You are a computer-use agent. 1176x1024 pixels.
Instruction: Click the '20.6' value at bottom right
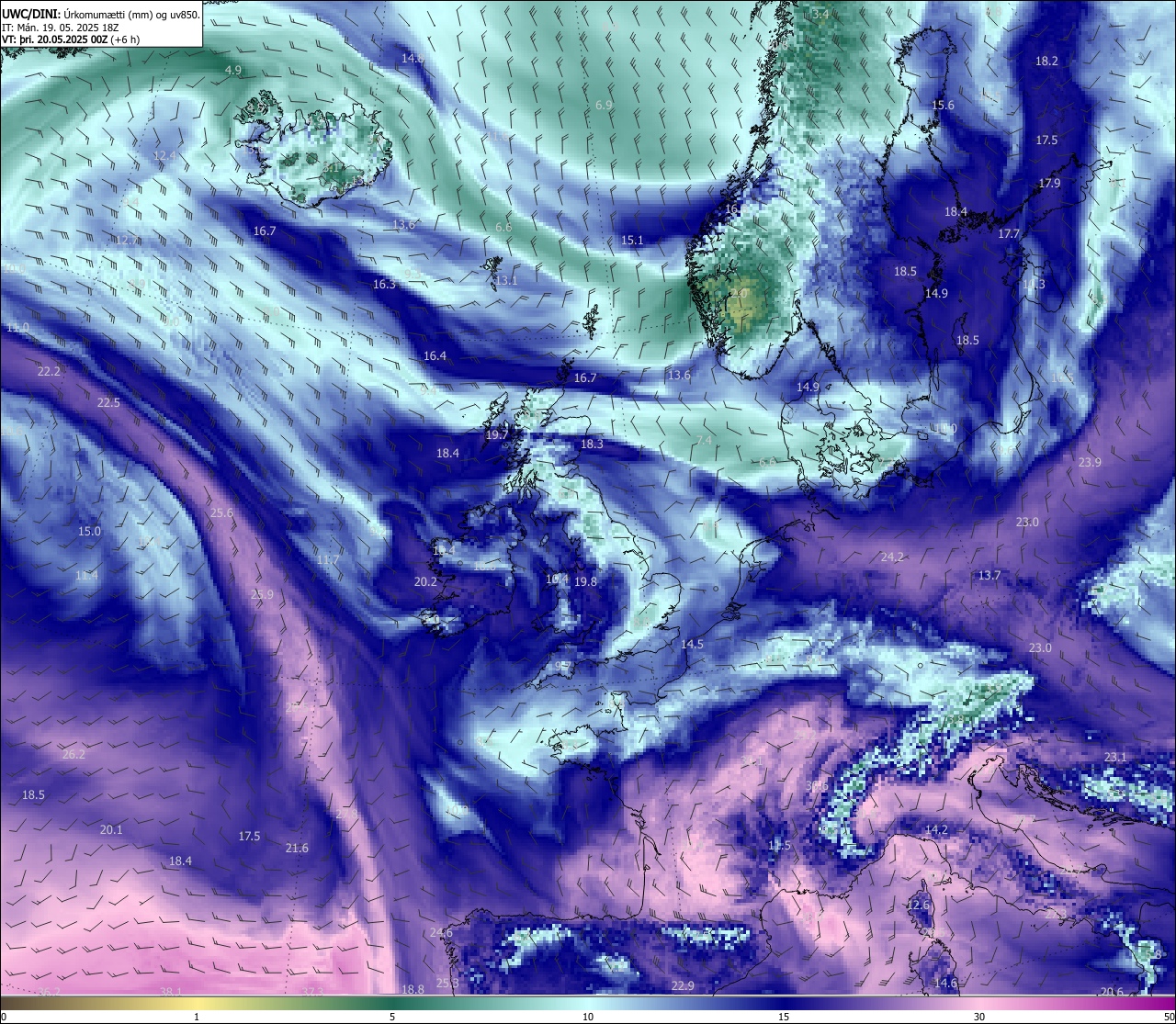point(1112,992)
